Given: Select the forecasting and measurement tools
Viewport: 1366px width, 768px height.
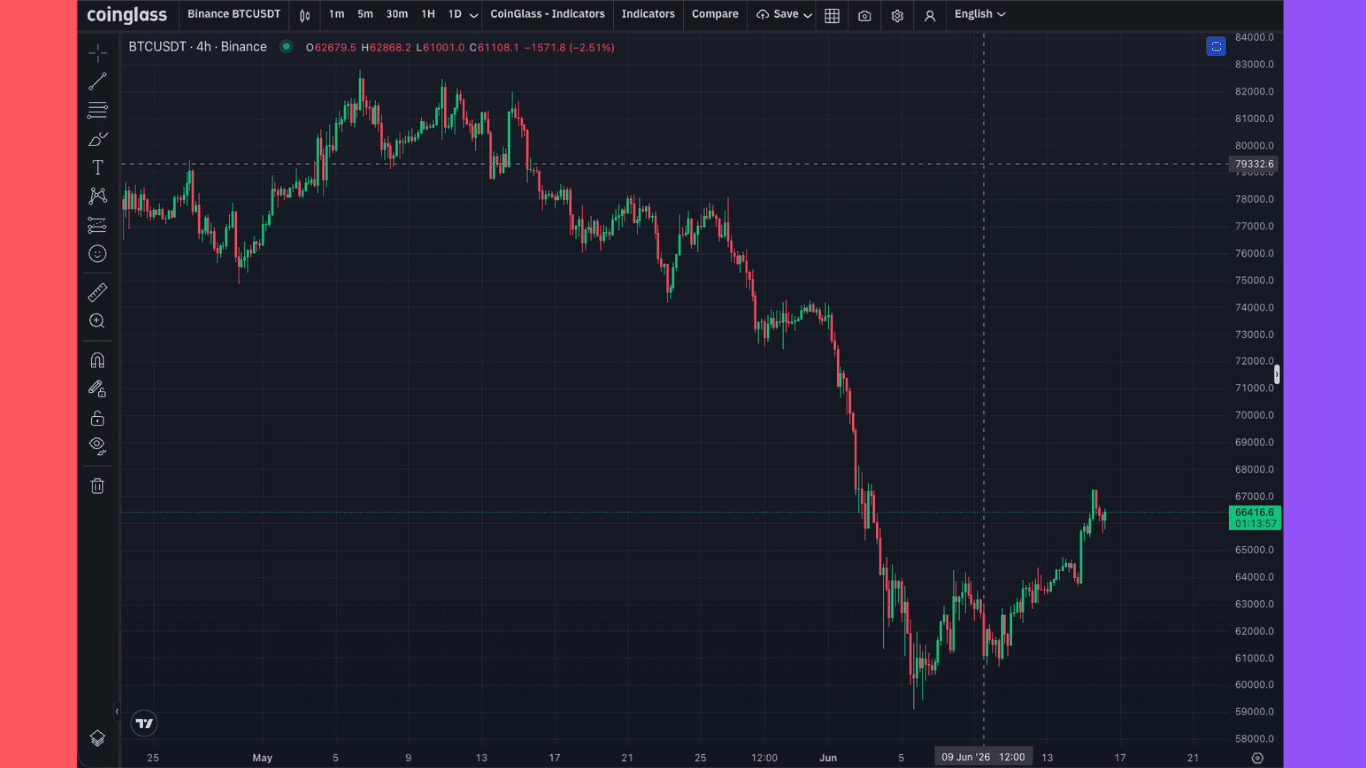Looking at the screenshot, I should (x=97, y=225).
